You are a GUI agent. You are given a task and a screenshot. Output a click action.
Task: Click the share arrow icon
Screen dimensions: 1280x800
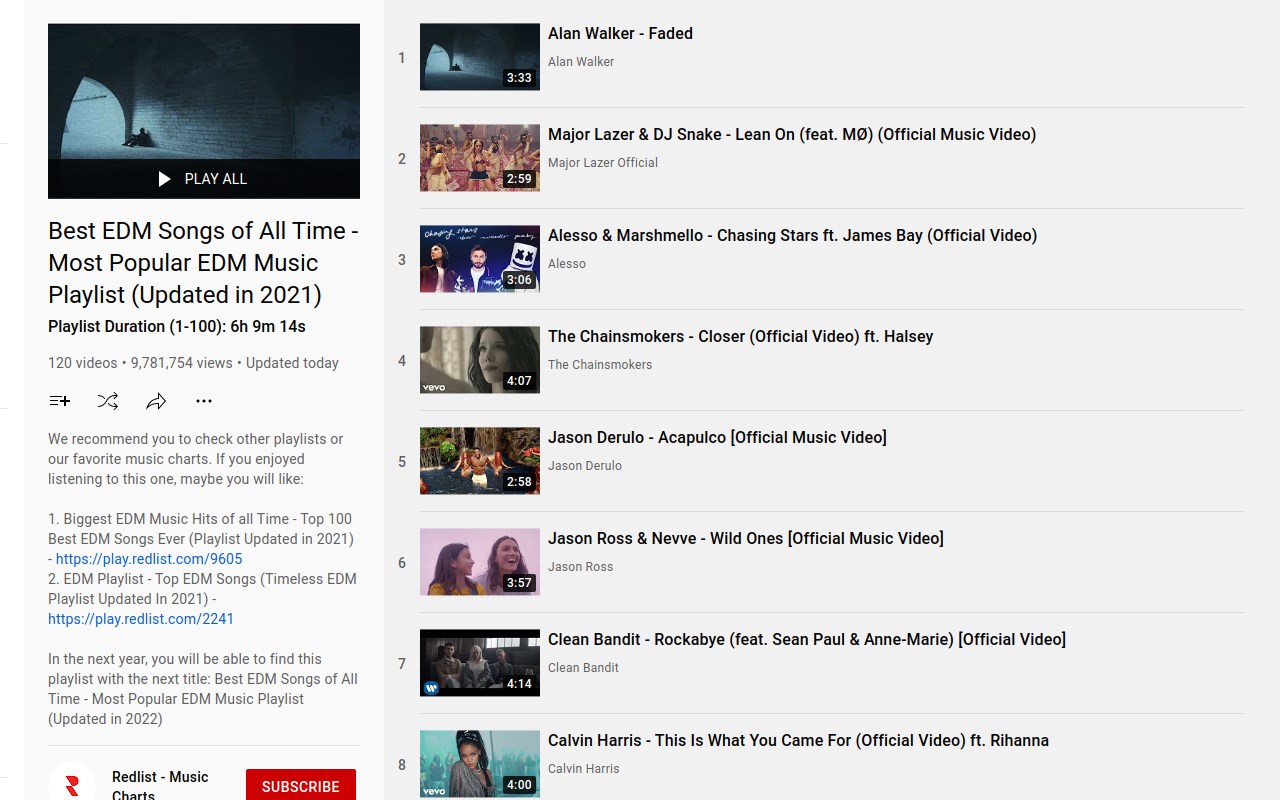pyautogui.click(x=156, y=401)
